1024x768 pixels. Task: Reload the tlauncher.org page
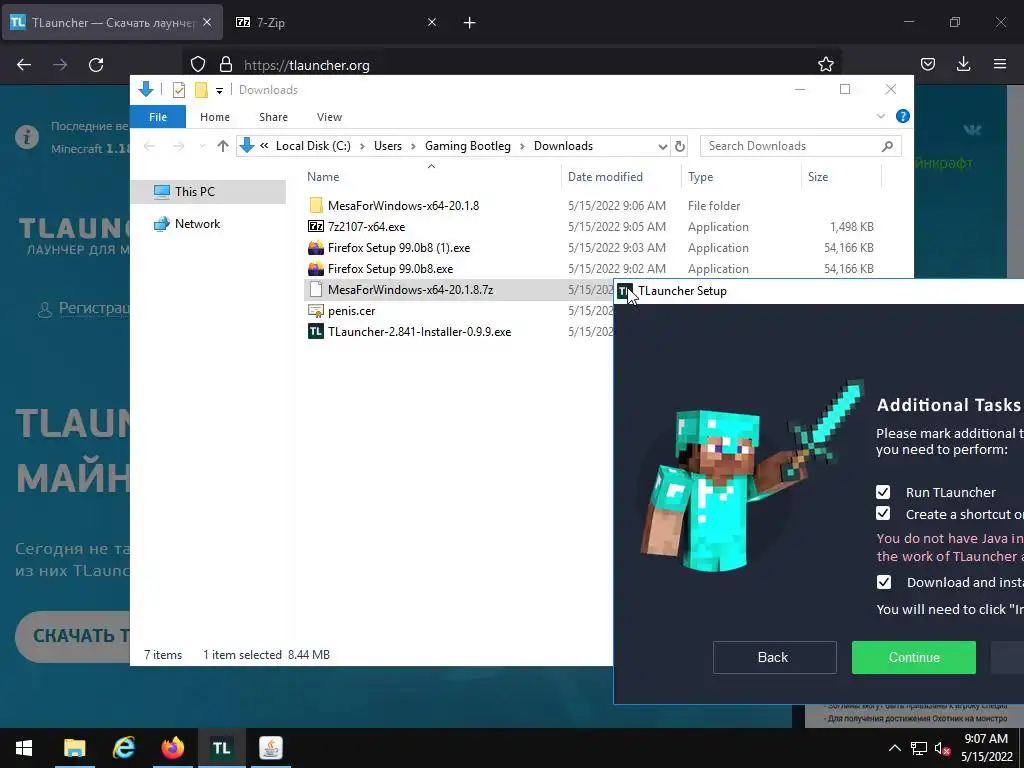(x=96, y=65)
